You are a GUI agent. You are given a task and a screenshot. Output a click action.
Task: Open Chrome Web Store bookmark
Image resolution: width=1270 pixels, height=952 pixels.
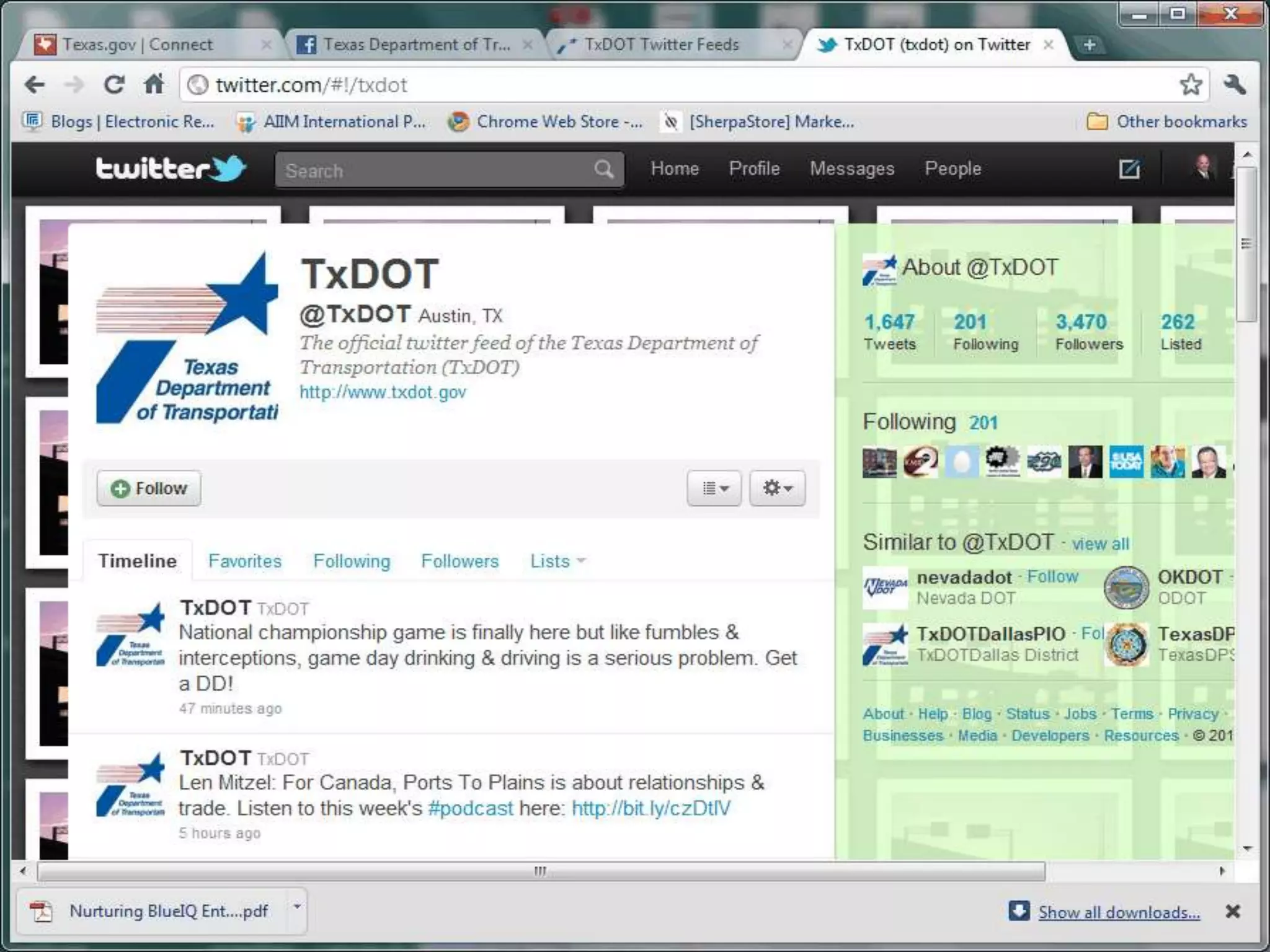click(545, 121)
